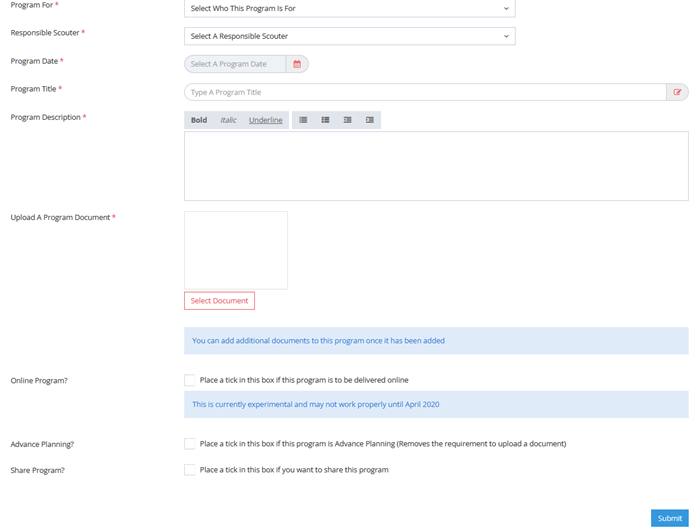The height and width of the screenshot is (532, 698).
Task: Submit the program form
Action: (669, 518)
